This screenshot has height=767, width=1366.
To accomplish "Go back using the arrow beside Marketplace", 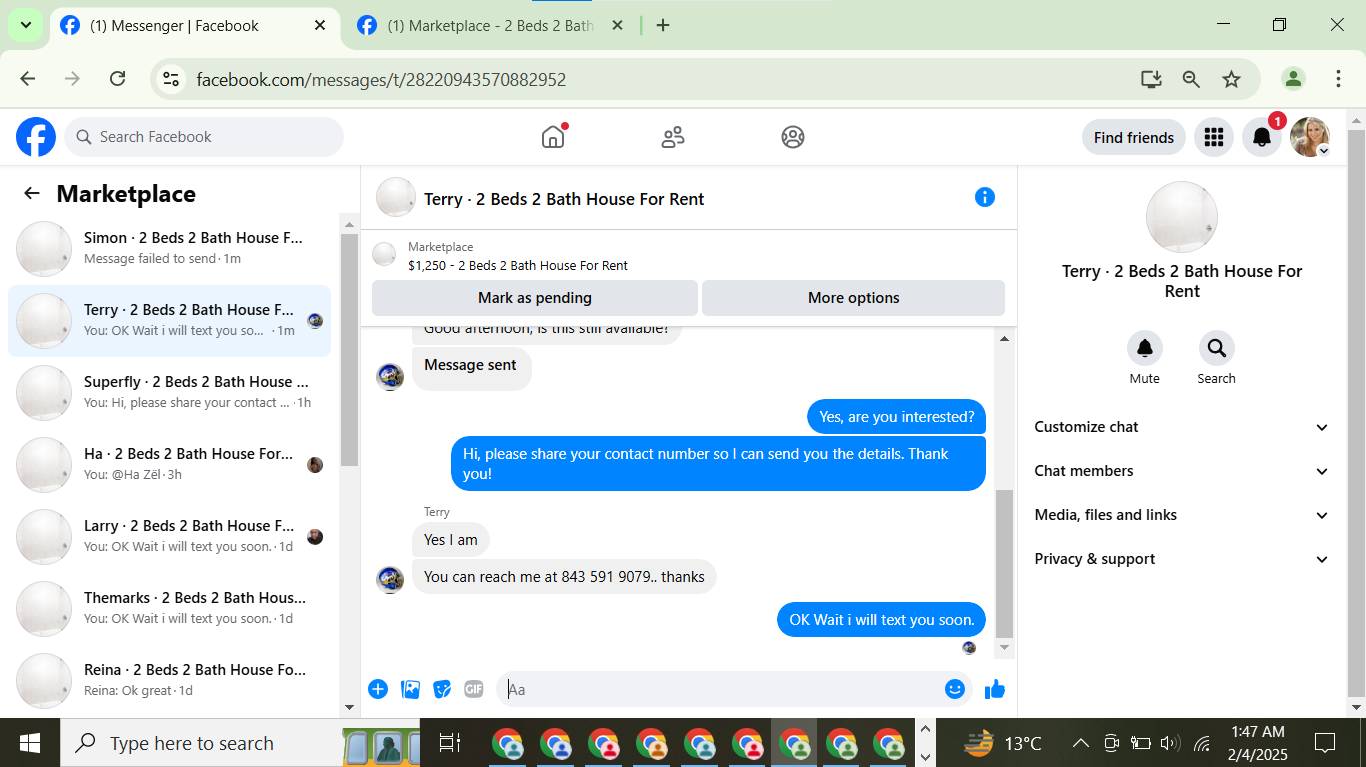I will pos(32,194).
